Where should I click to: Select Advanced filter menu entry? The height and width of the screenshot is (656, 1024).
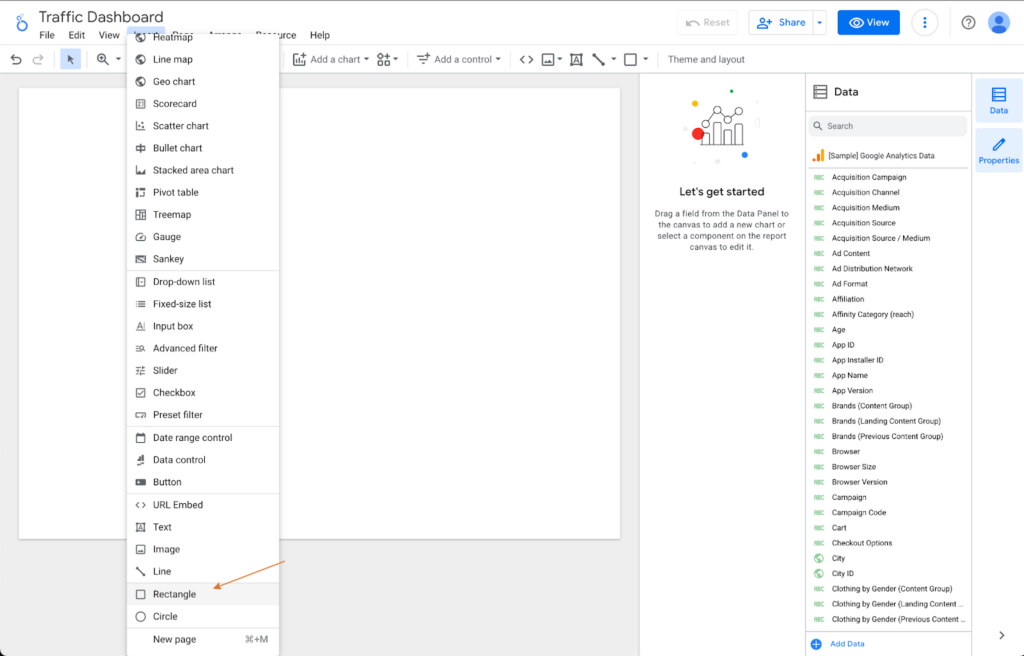[203, 348]
